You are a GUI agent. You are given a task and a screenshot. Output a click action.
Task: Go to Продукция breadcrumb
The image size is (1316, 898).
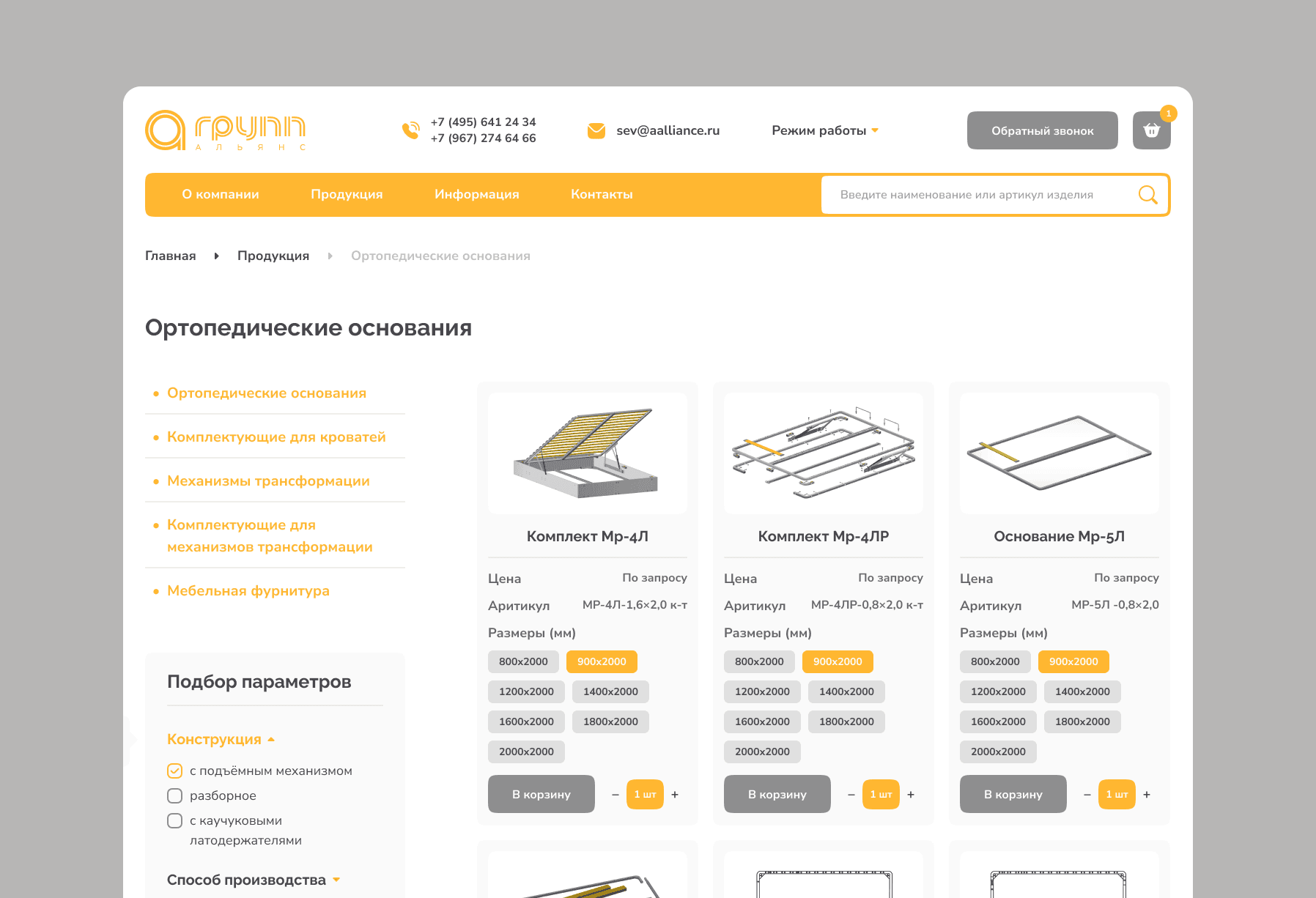(x=273, y=256)
